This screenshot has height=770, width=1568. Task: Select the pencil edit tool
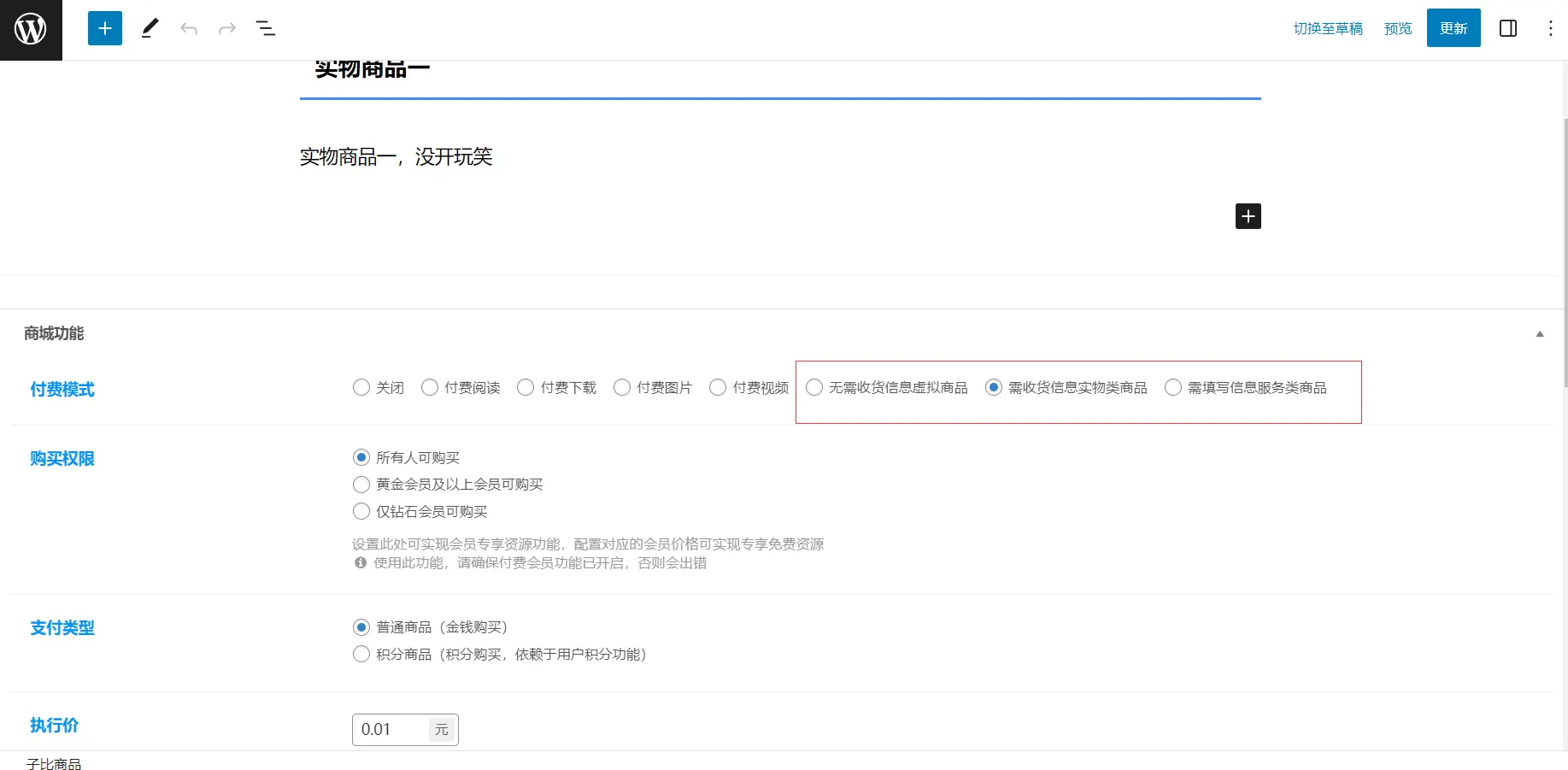(x=150, y=28)
